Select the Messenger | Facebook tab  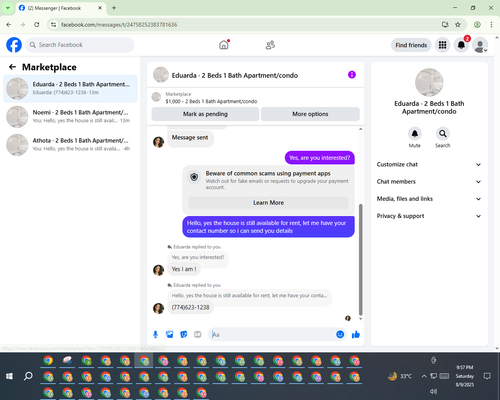[60, 8]
